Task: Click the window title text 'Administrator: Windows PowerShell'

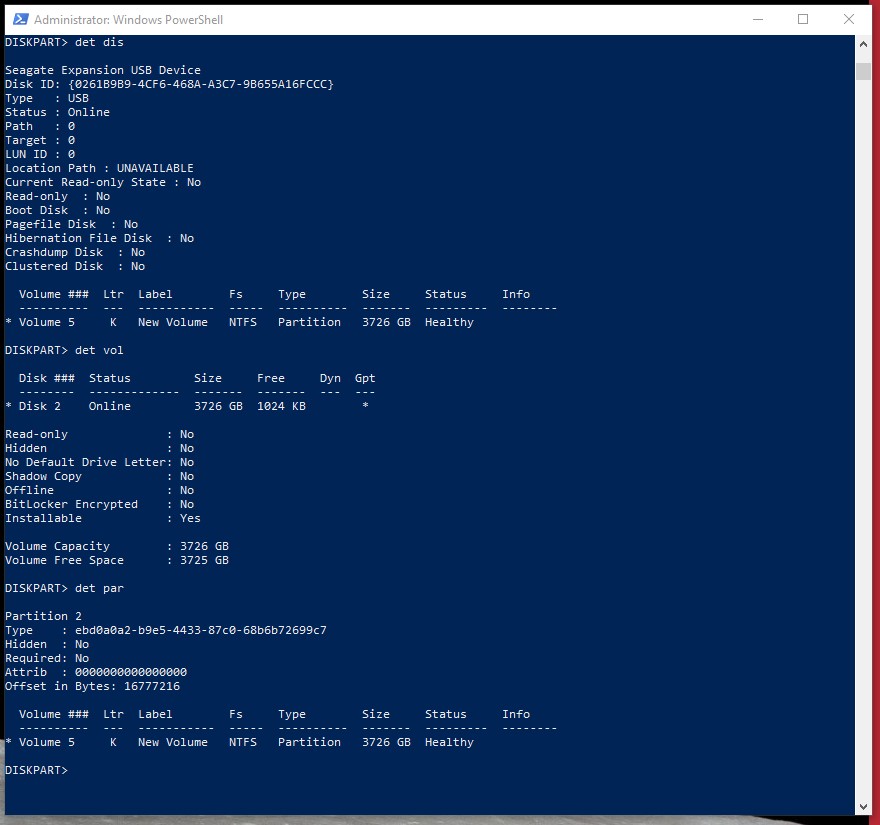Action: pyautogui.click(x=128, y=20)
